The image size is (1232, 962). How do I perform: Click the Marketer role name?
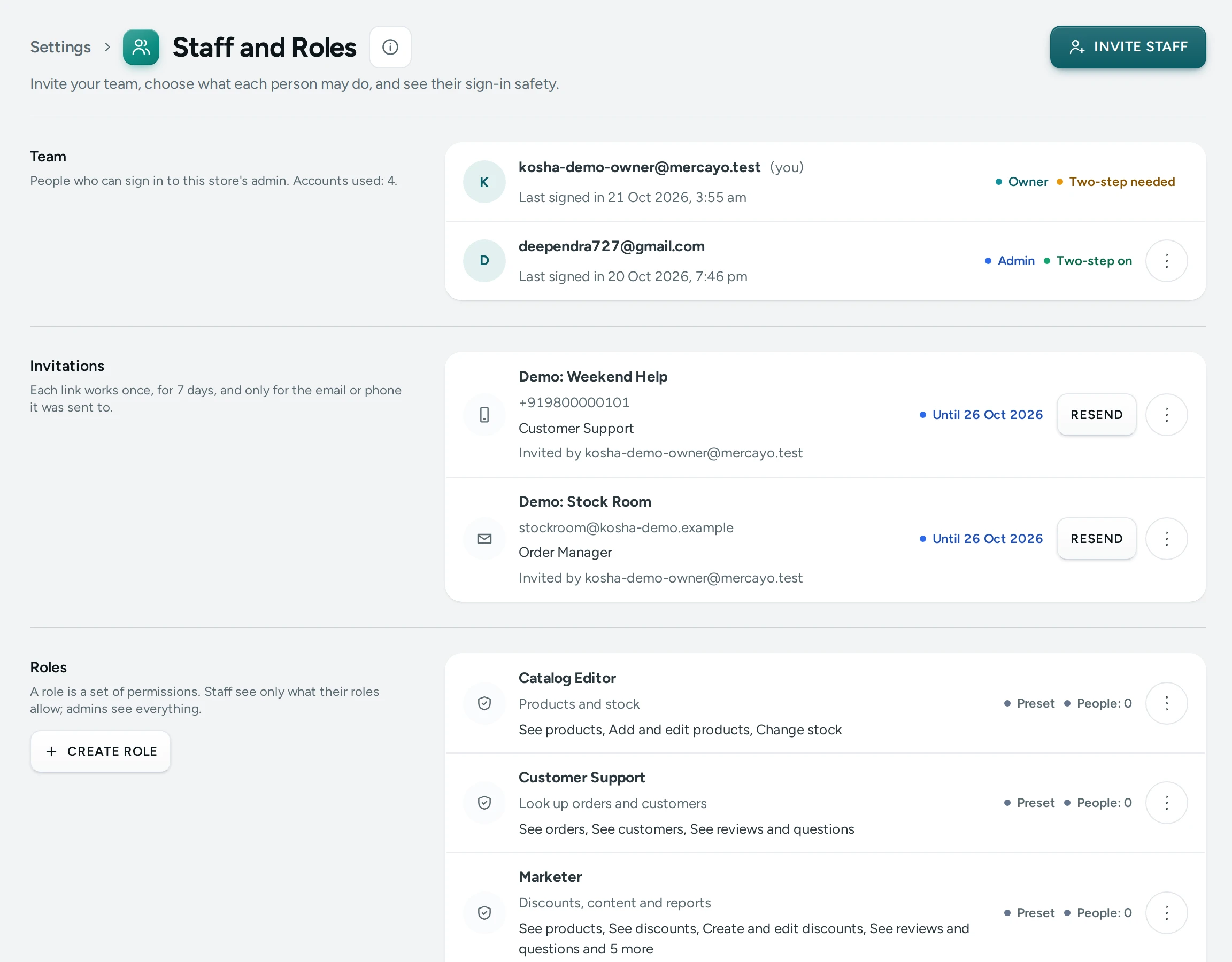pyautogui.click(x=550, y=877)
